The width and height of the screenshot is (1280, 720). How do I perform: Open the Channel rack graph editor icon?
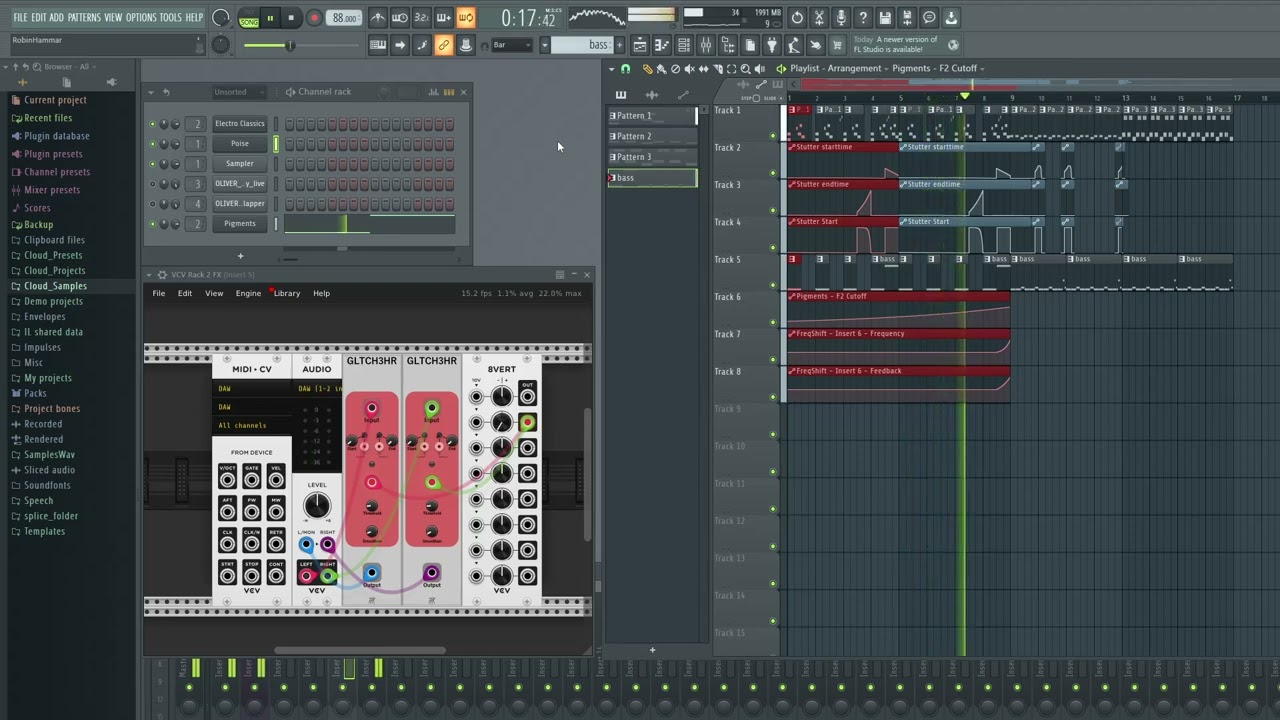pos(434,92)
